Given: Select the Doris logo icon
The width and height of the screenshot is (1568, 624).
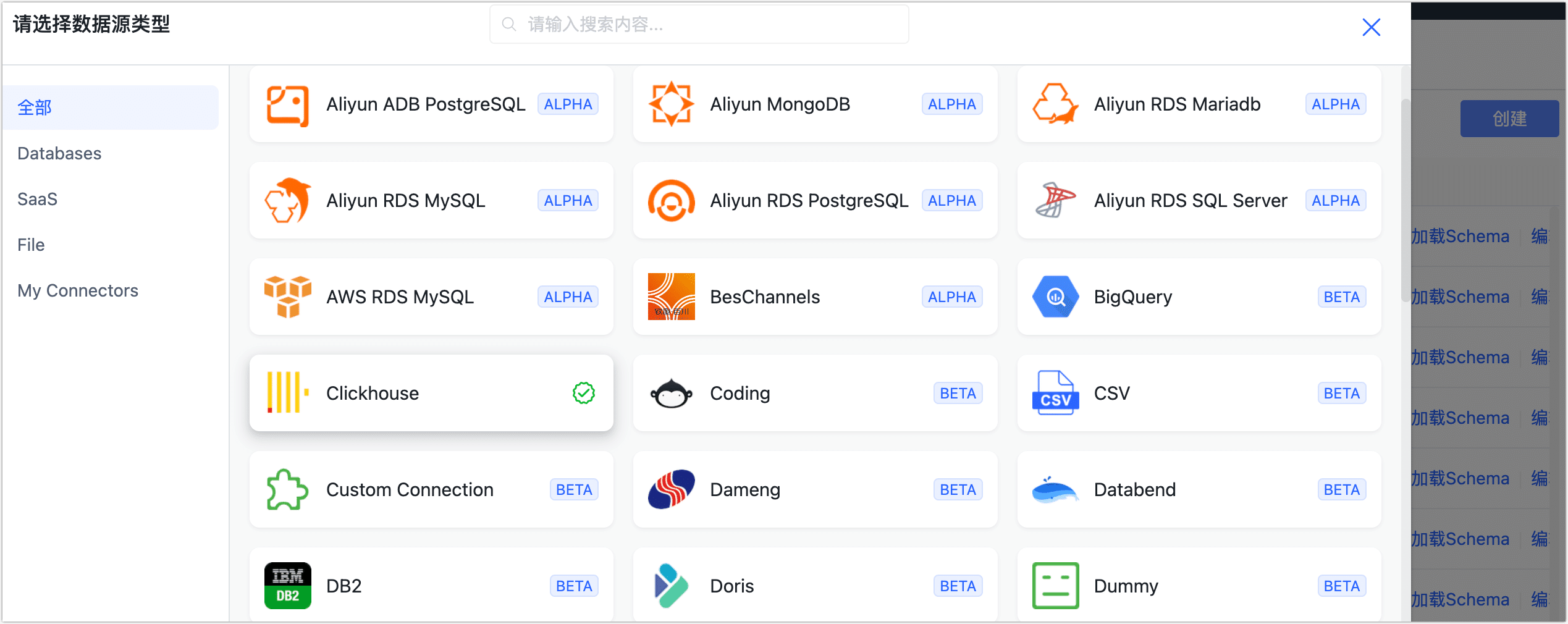Looking at the screenshot, I should click(671, 586).
